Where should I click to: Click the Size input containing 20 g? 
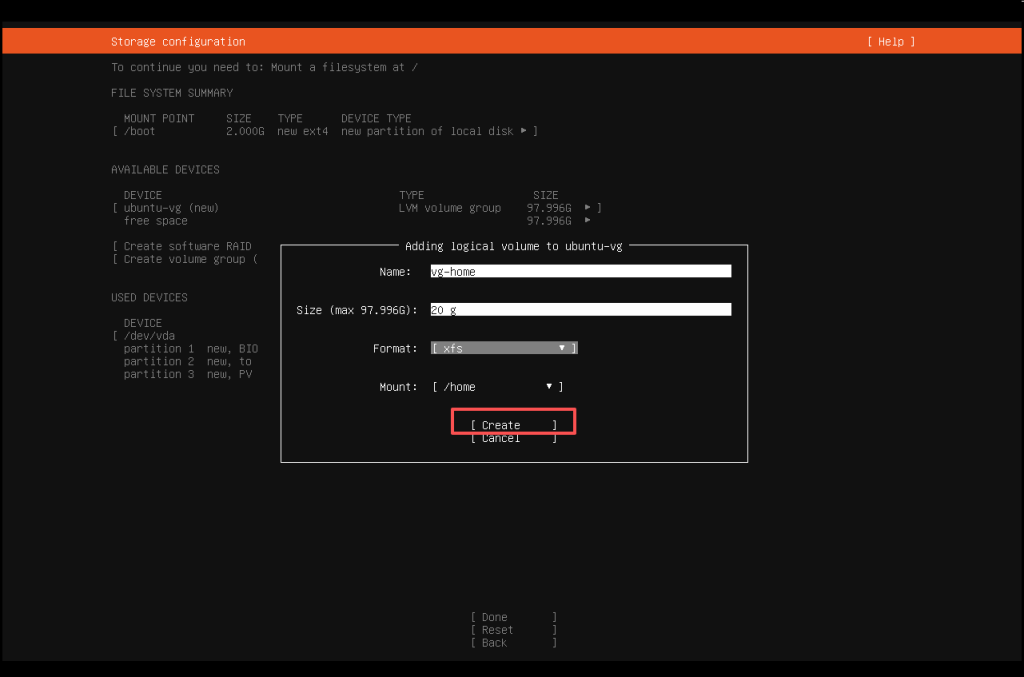point(580,309)
